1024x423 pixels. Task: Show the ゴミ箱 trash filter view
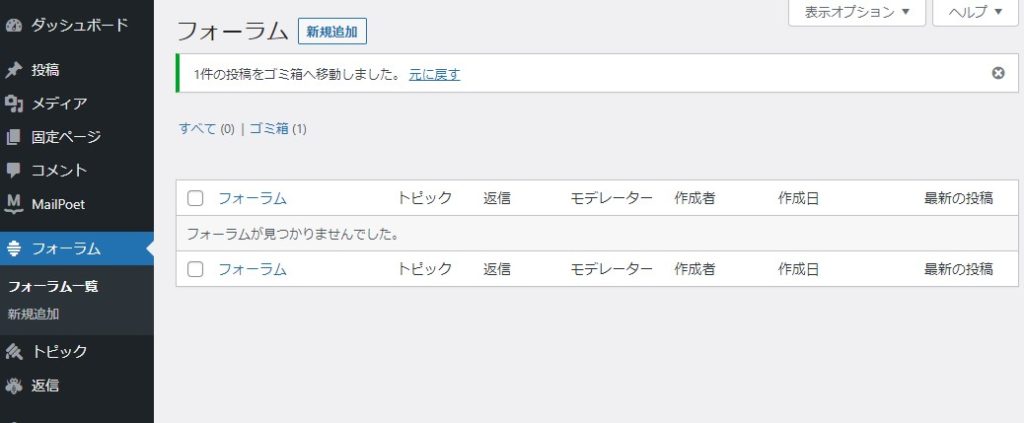point(268,128)
